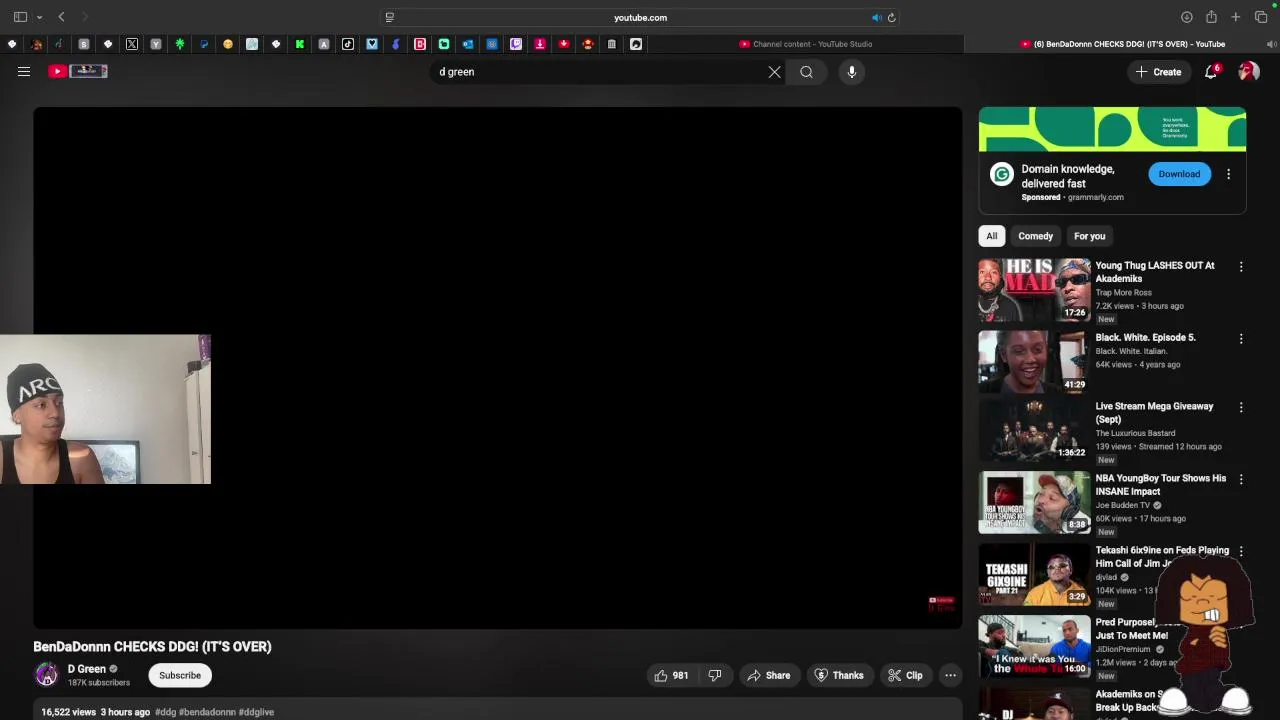1280x720 pixels.
Task: Run search with the magnifier button
Action: click(x=806, y=72)
